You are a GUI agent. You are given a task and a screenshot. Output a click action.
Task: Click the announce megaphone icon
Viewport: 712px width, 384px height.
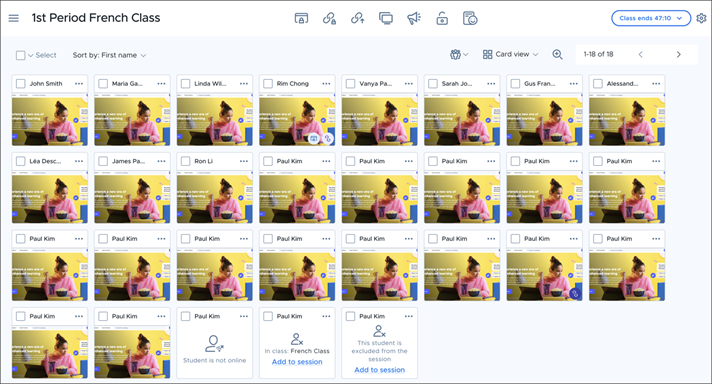pos(414,18)
